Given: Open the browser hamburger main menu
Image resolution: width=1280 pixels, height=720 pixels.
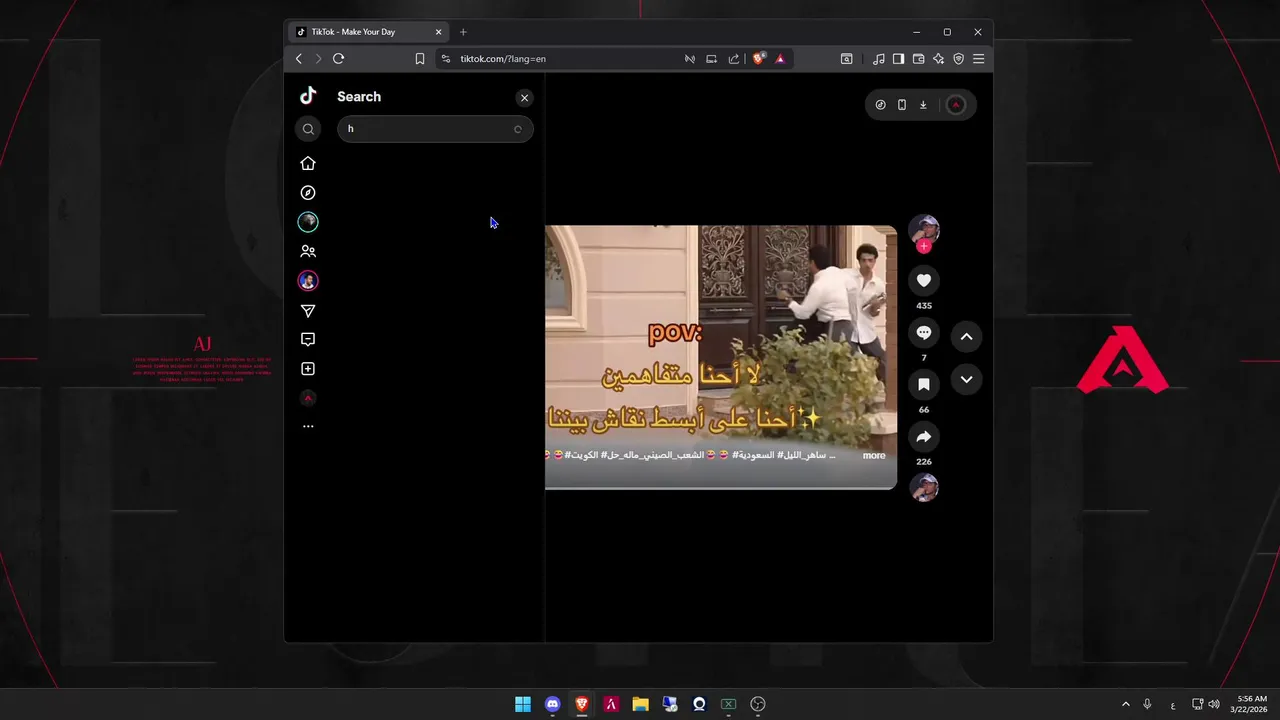Looking at the screenshot, I should pos(978,59).
